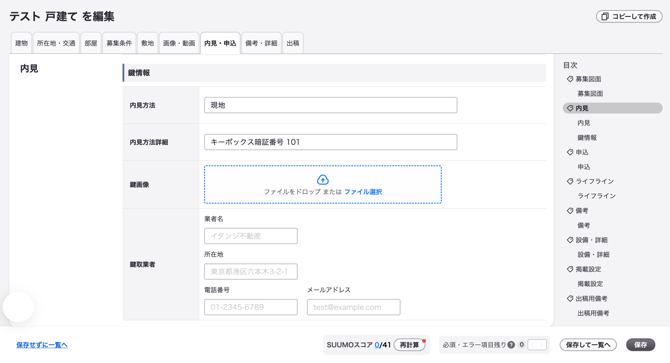
Task: Jump to 鍵情報 in table of contents
Action: (x=587, y=138)
